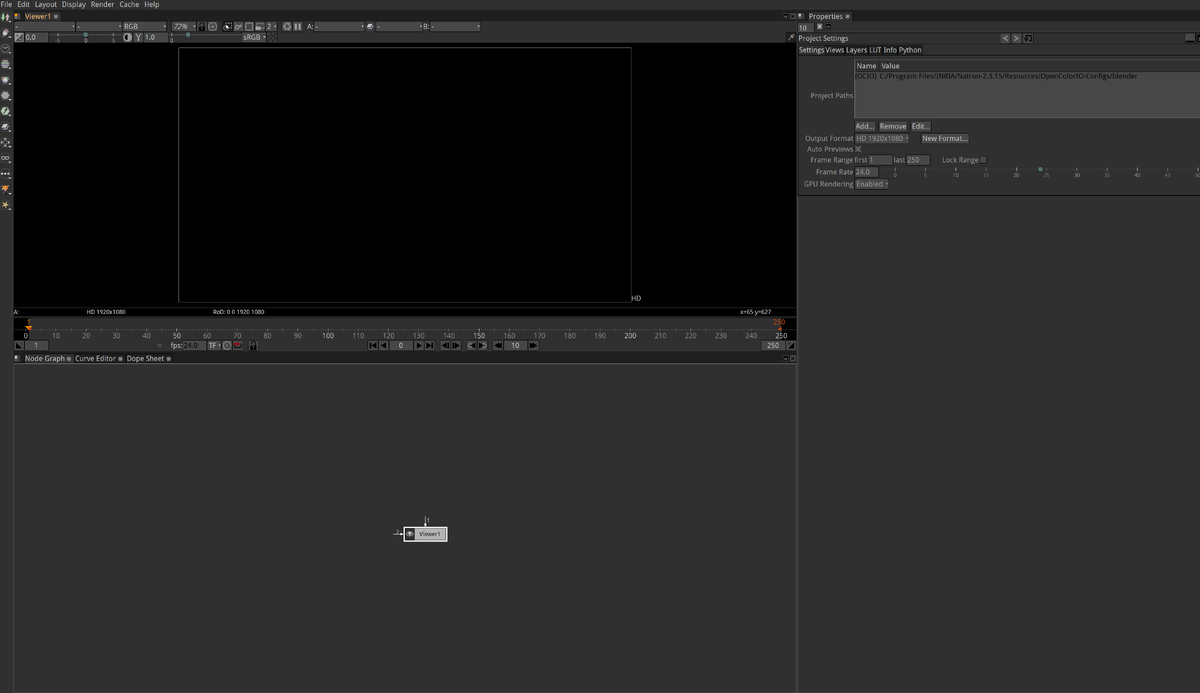Open the Cache menu
This screenshot has height=693, width=1200.
click(x=130, y=4)
